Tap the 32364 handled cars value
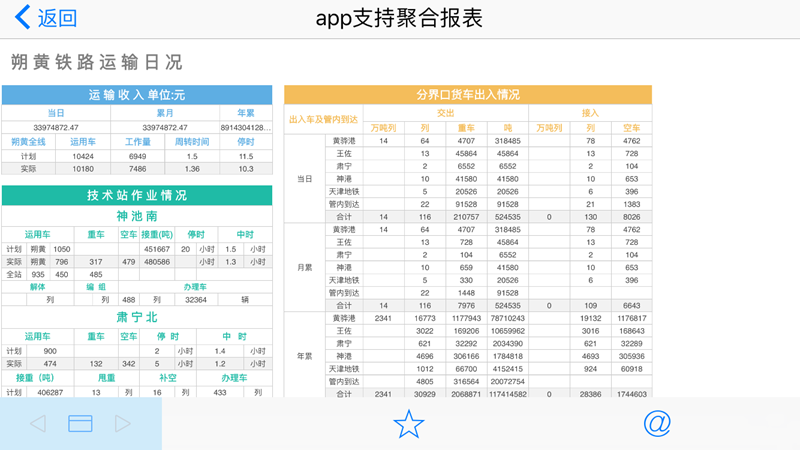Viewport: 800px width, 450px height. (x=195, y=300)
